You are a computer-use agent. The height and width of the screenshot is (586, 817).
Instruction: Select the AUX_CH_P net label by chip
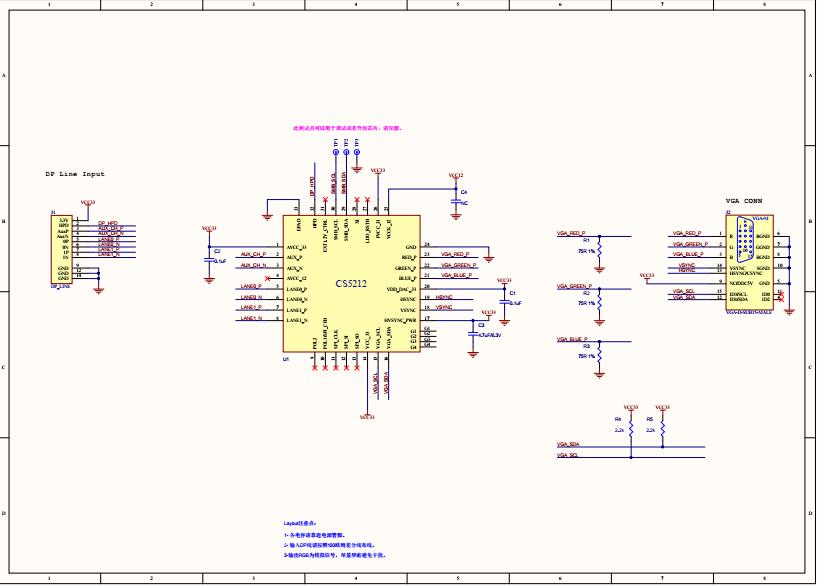point(253,254)
